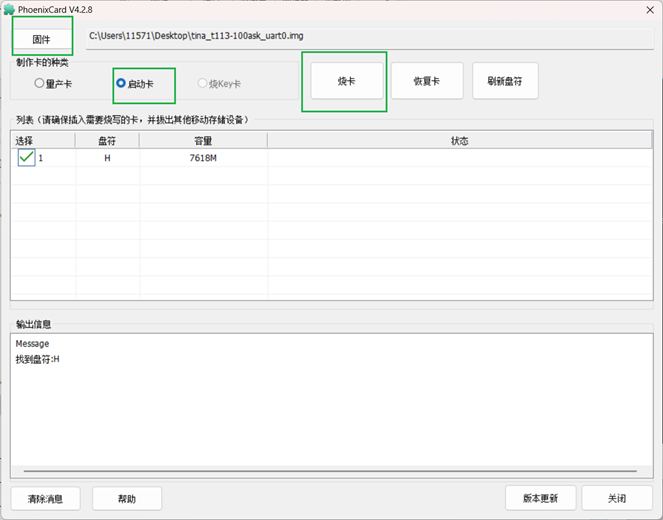Click the 状态 column header
This screenshot has width=663, height=520.
point(460,141)
